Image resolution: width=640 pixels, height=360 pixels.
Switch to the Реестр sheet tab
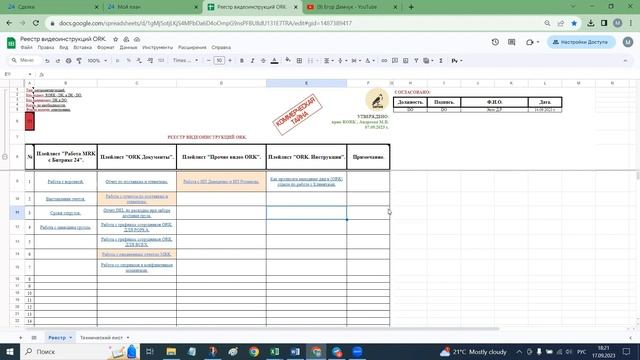pyautogui.click(x=59, y=338)
